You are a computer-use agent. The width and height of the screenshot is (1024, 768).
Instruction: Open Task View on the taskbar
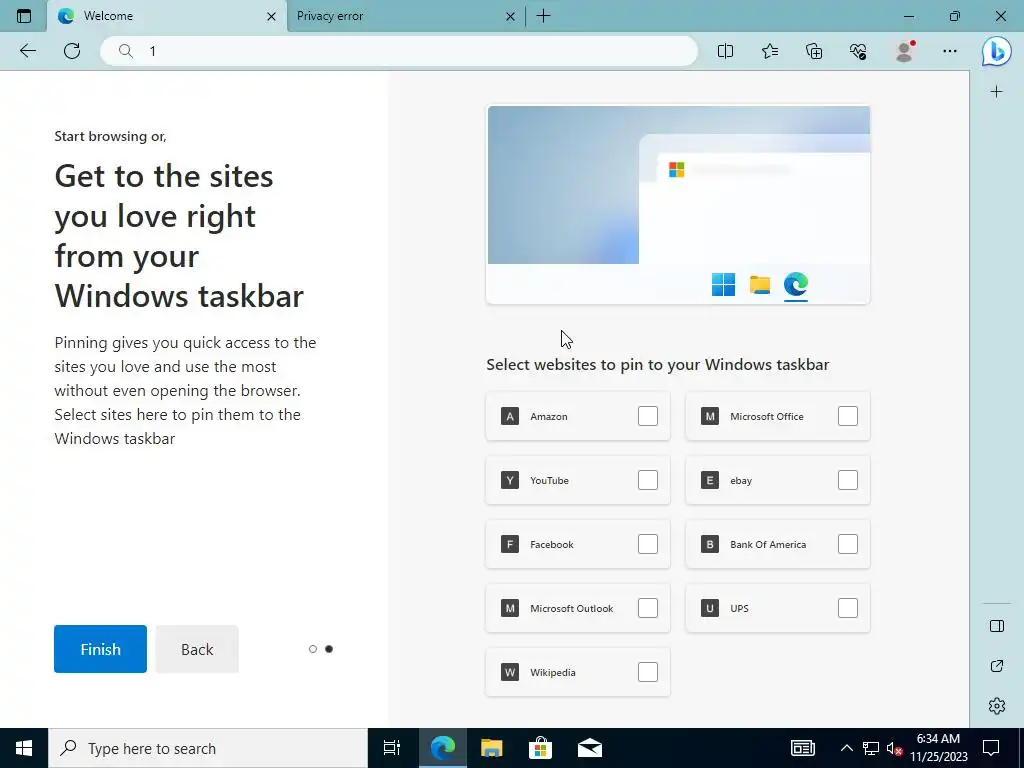tap(392, 748)
